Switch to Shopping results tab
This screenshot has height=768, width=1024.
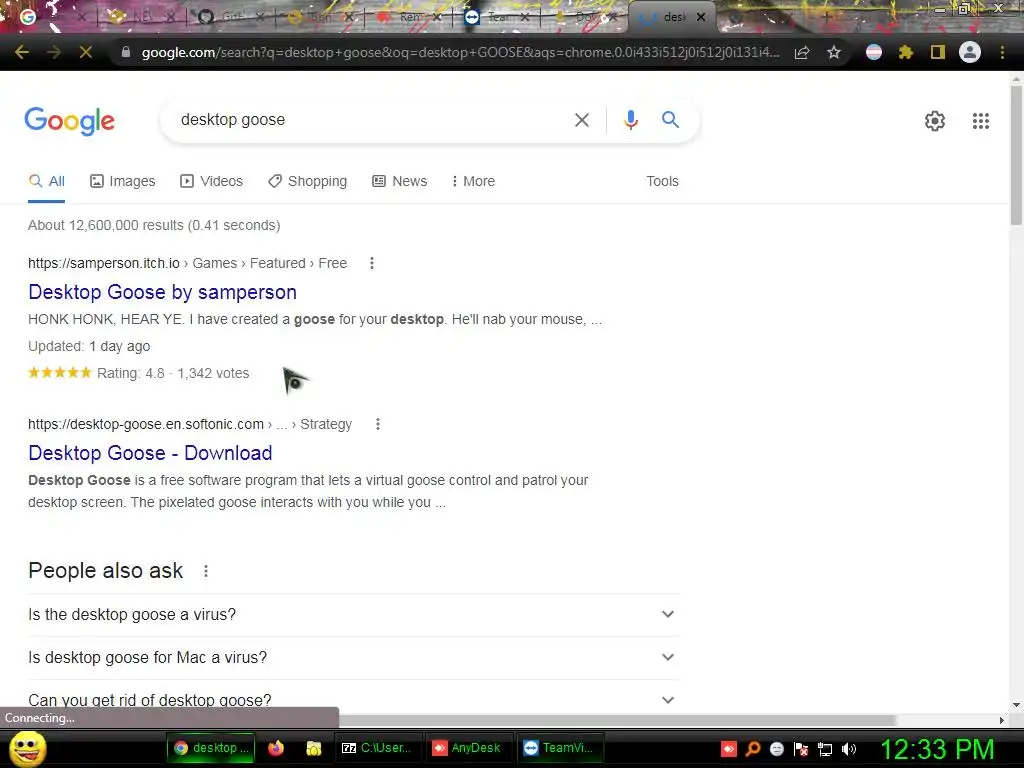(308, 182)
